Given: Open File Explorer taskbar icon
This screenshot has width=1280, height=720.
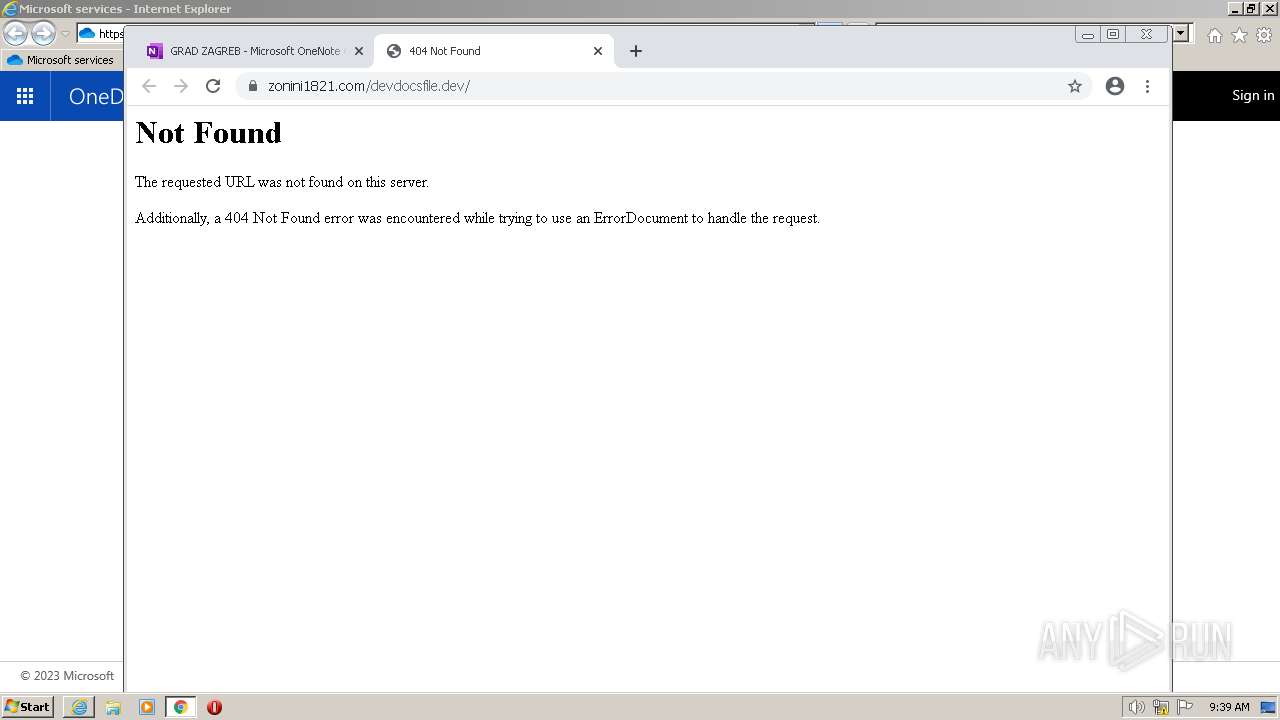Looking at the screenshot, I should (113, 707).
